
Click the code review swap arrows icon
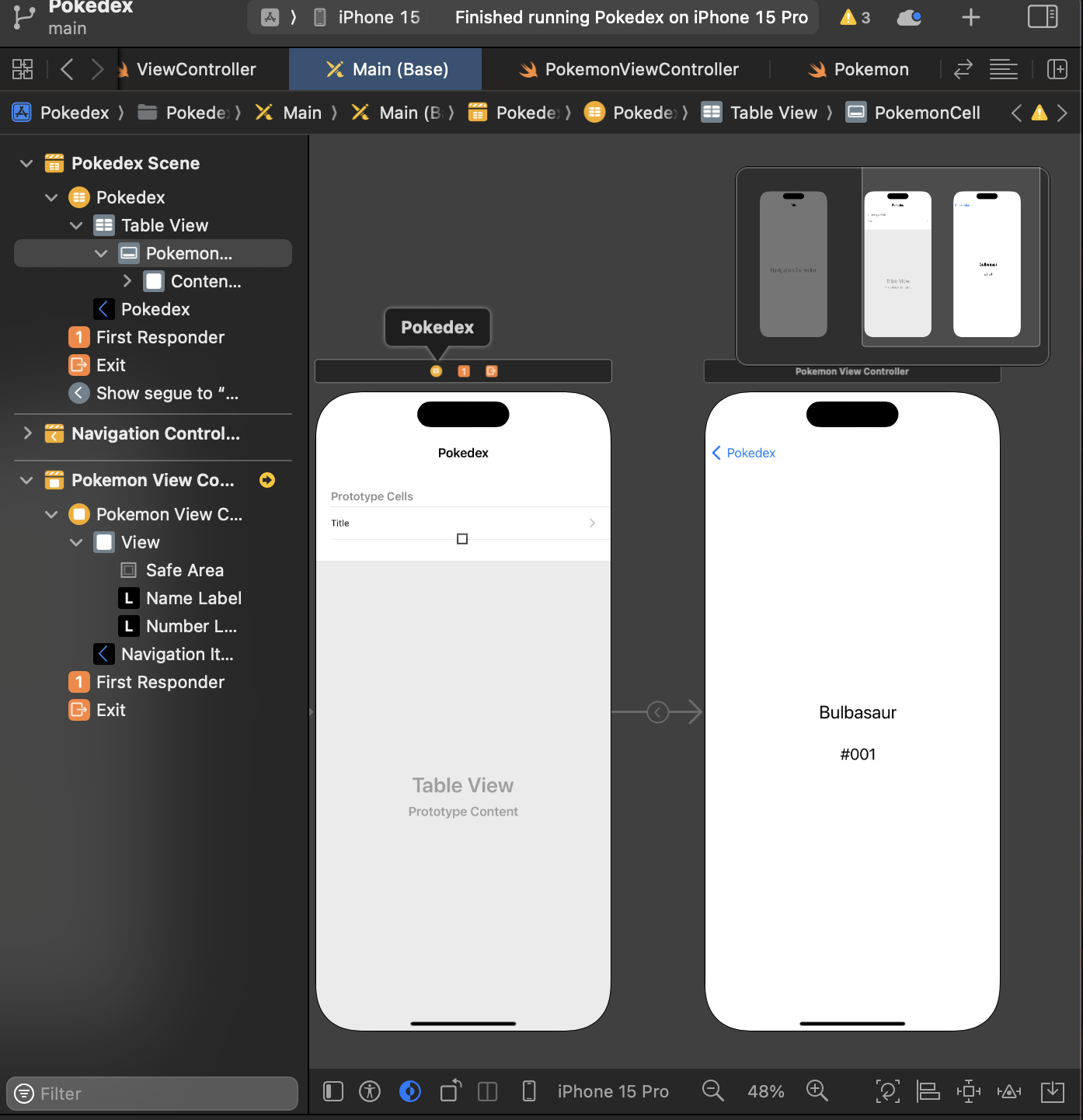[963, 69]
